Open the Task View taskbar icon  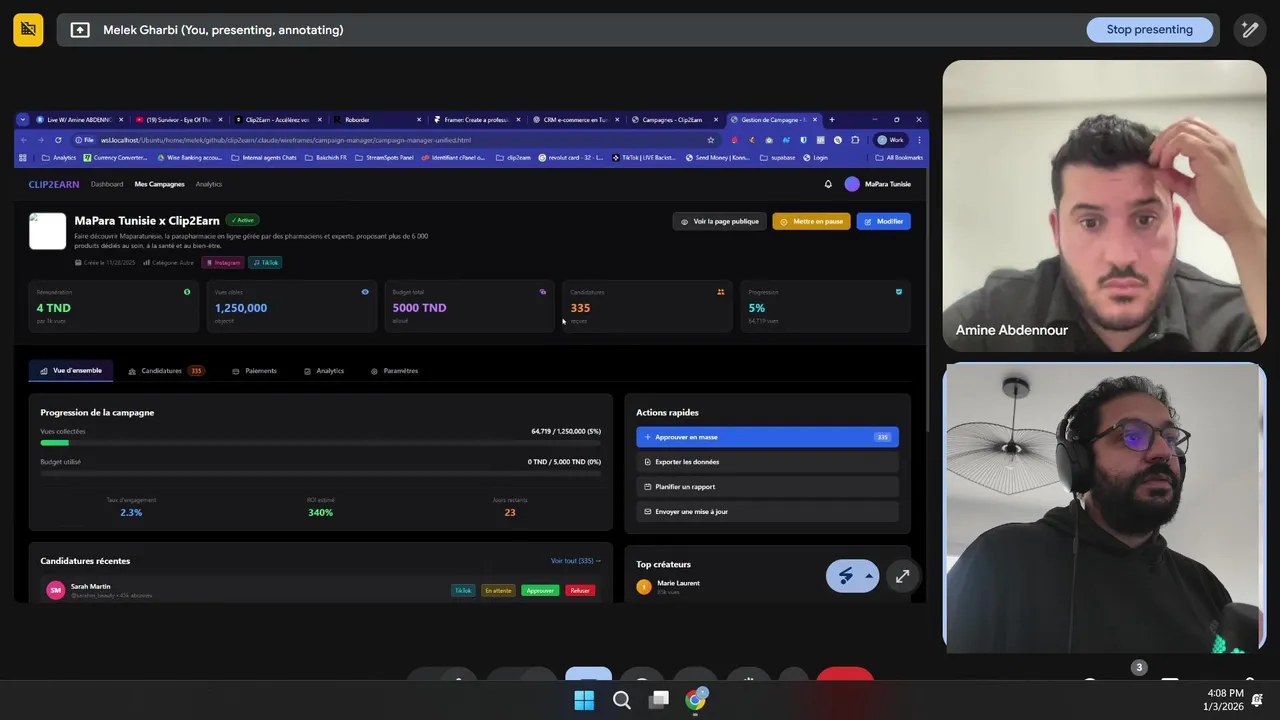658,700
